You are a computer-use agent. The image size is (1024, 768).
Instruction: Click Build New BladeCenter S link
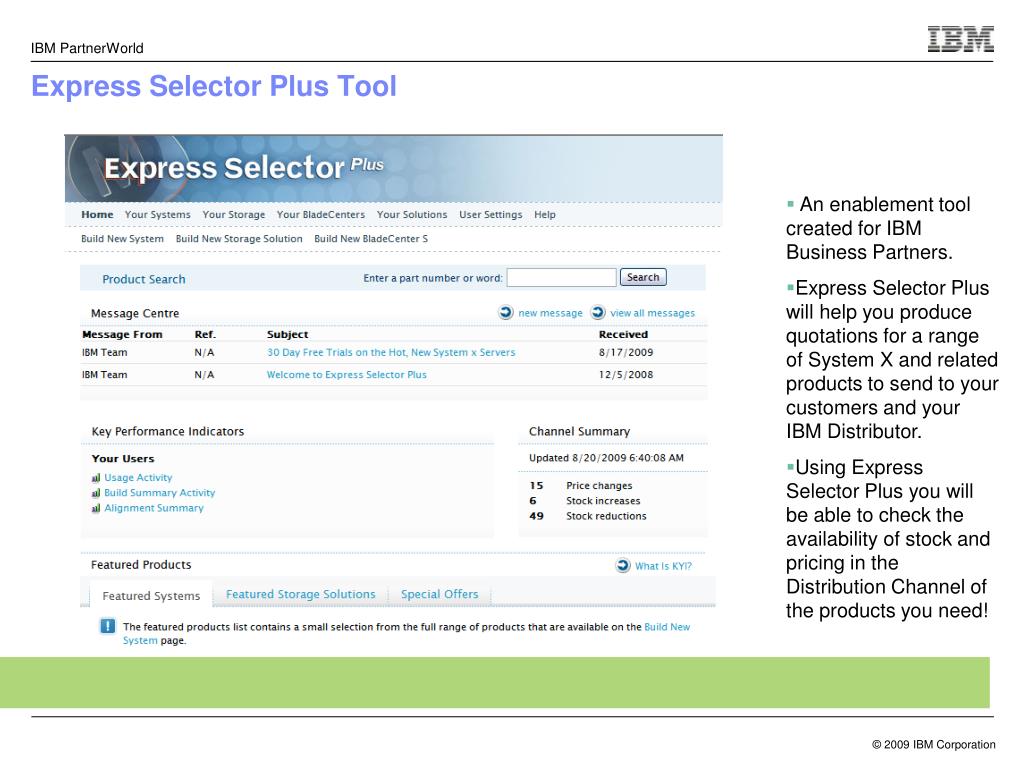click(371, 239)
